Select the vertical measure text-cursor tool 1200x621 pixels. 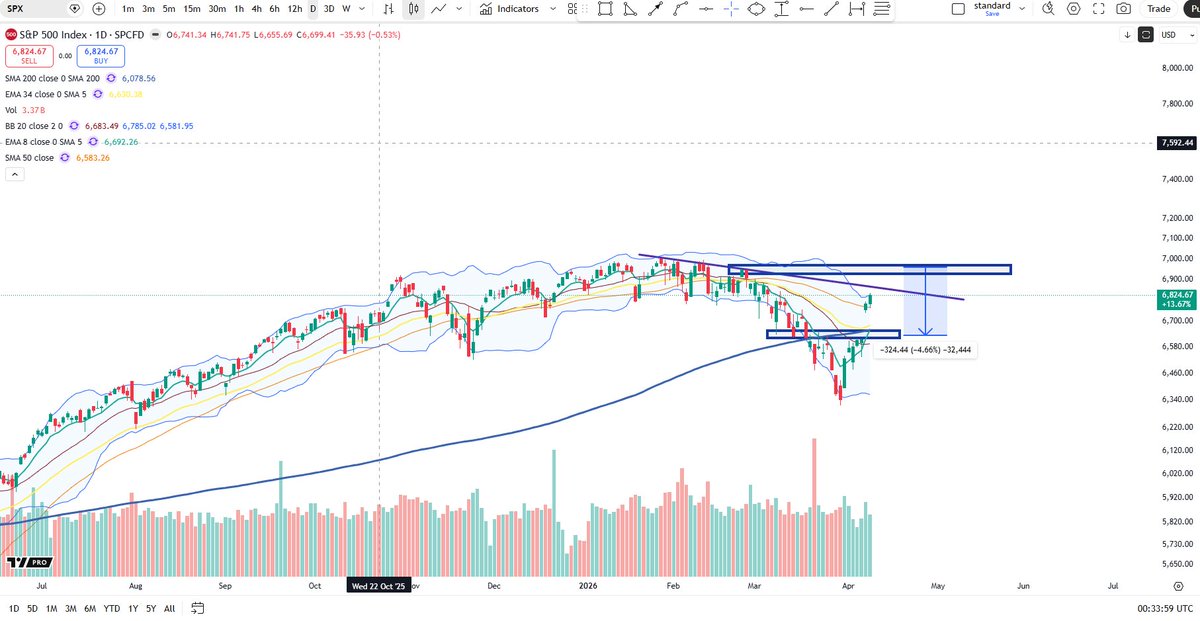tap(781, 9)
